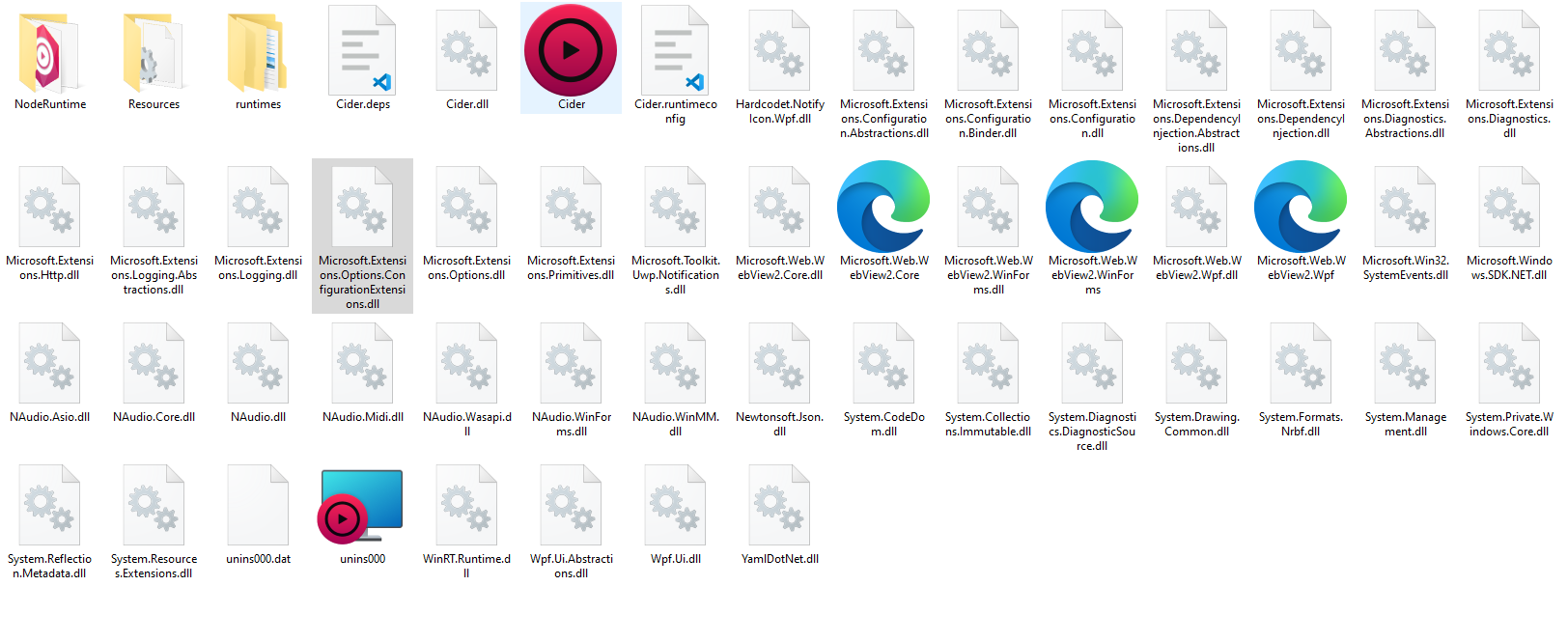Select Microsoft.Win32.SystemEvents.dll icon
The height and width of the screenshot is (642, 1568).
click(x=1405, y=207)
